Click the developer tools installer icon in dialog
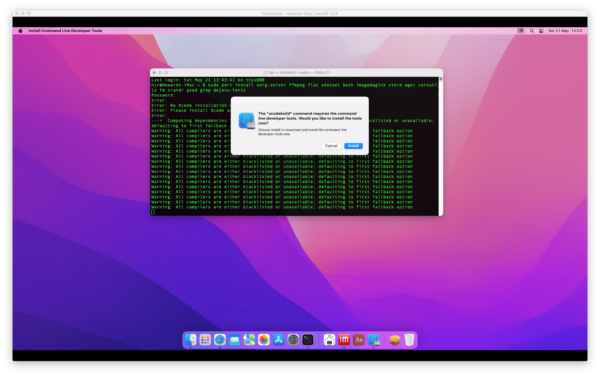This screenshot has height=376, width=600. tap(246, 121)
